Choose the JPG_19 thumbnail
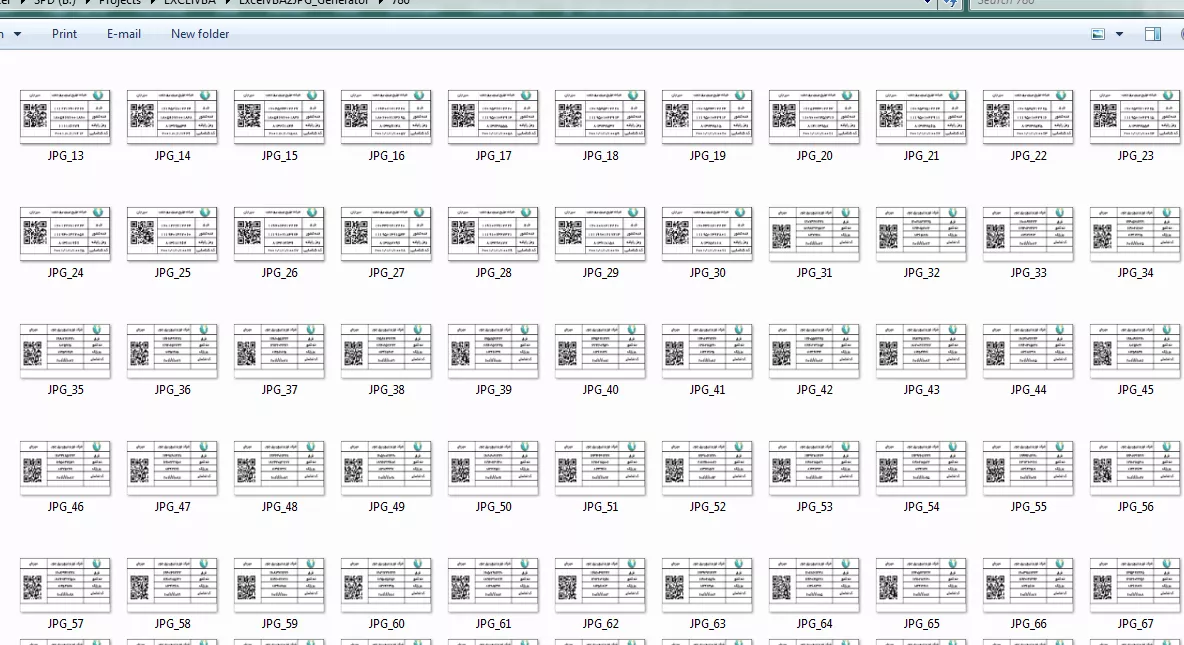The image size is (1184, 645). [x=708, y=116]
